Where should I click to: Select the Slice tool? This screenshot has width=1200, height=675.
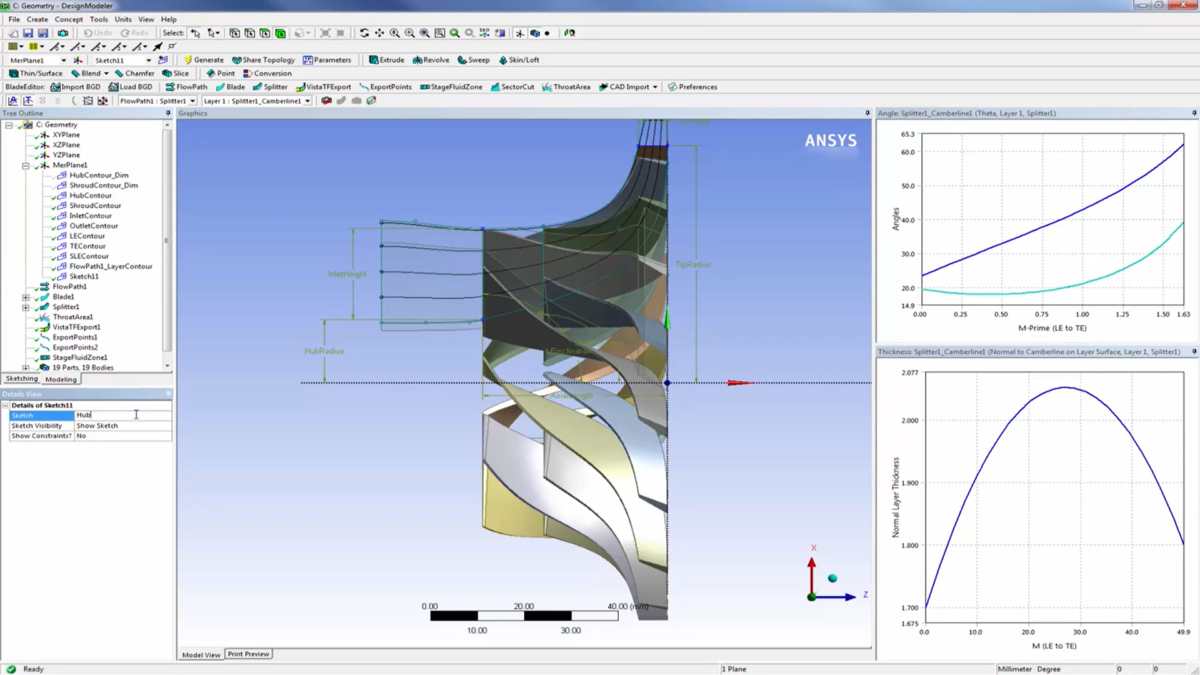click(175, 73)
